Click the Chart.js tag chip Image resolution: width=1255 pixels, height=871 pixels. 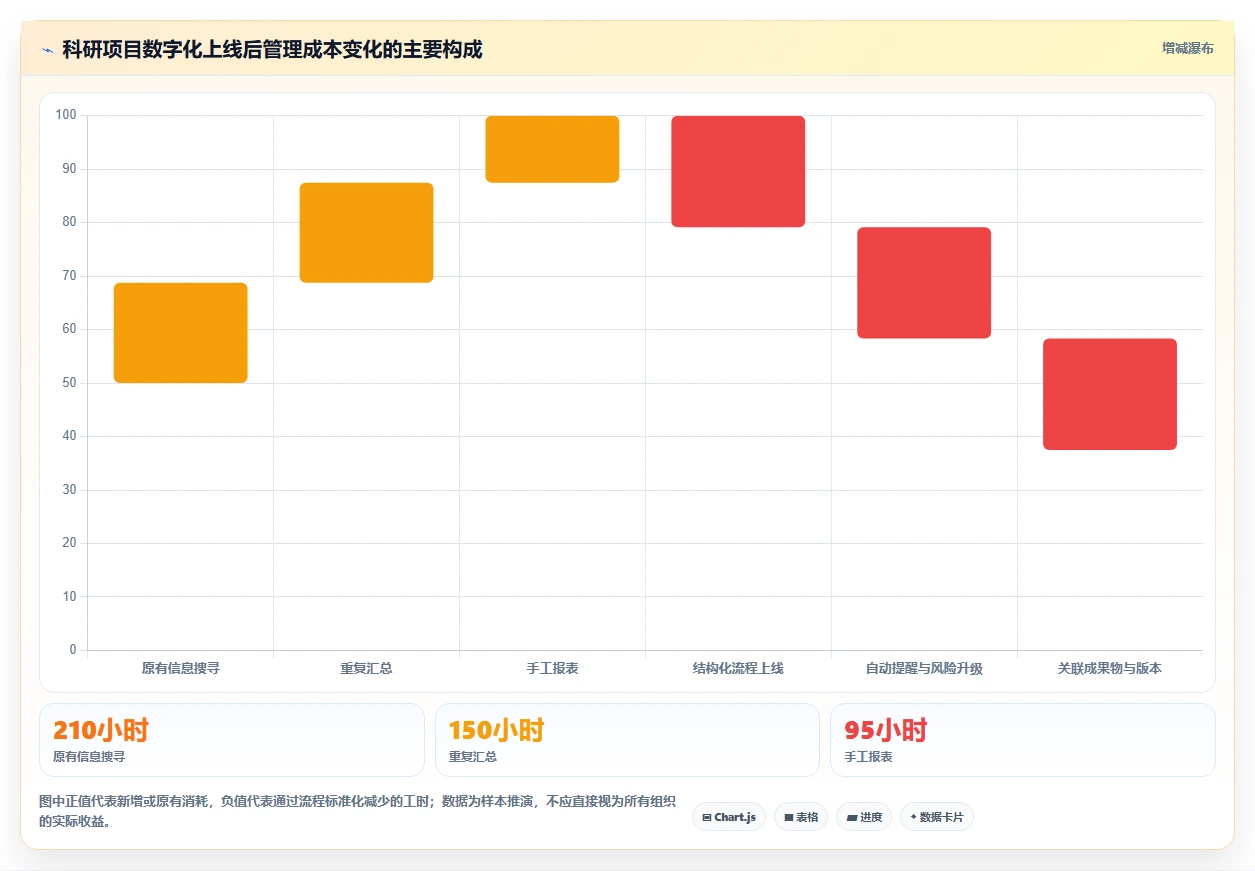click(729, 817)
